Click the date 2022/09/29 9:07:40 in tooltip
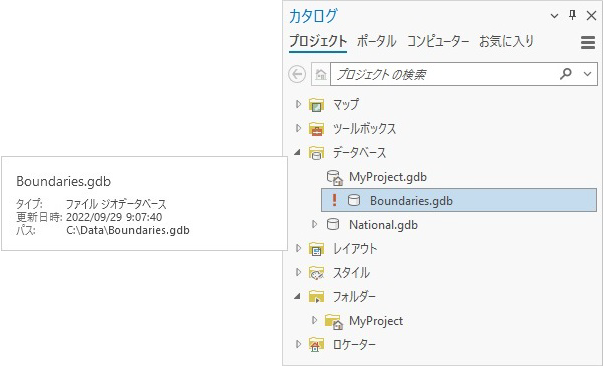 click(x=114, y=217)
